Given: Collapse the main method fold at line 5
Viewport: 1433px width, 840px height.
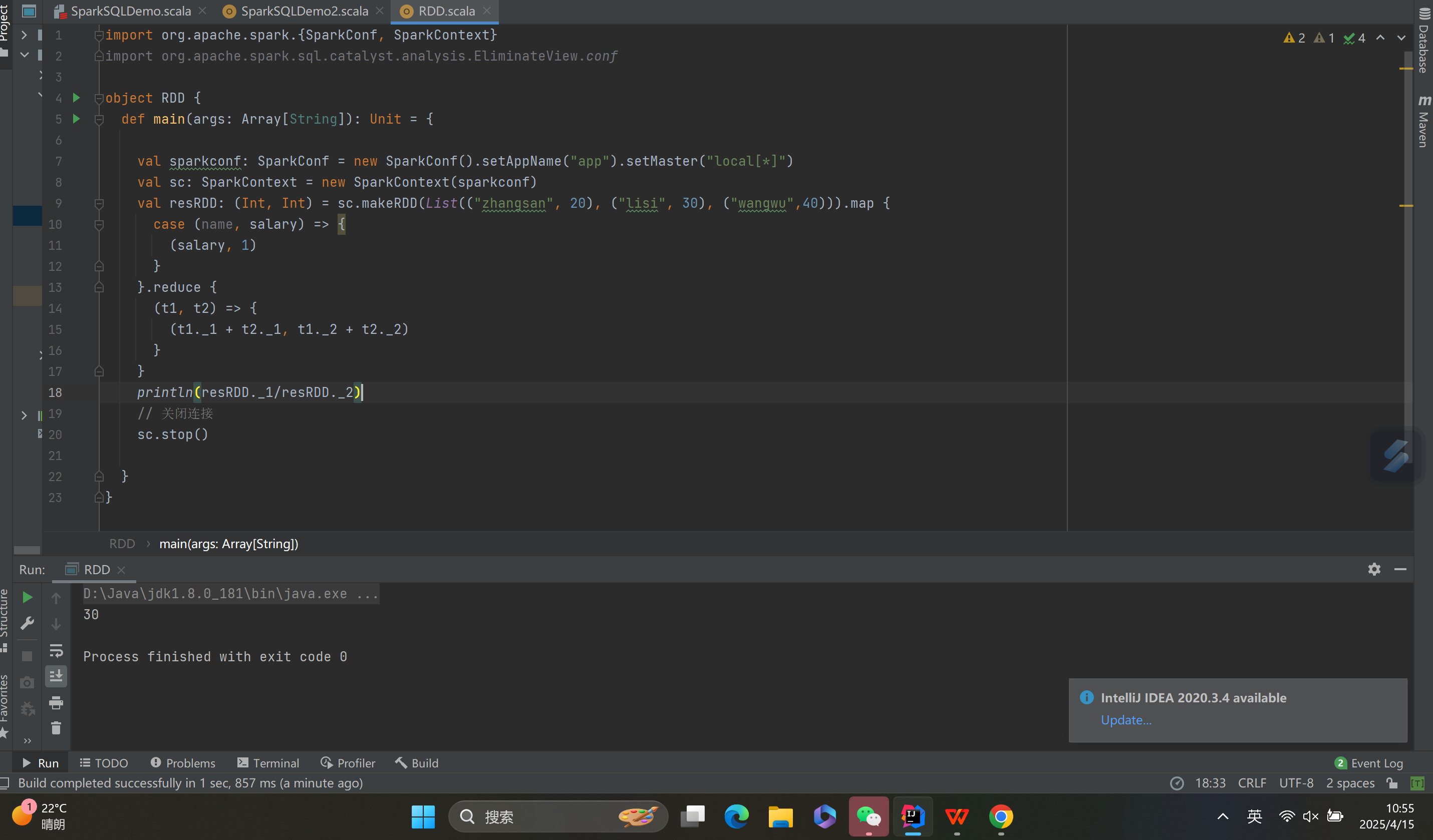Looking at the screenshot, I should coord(99,119).
